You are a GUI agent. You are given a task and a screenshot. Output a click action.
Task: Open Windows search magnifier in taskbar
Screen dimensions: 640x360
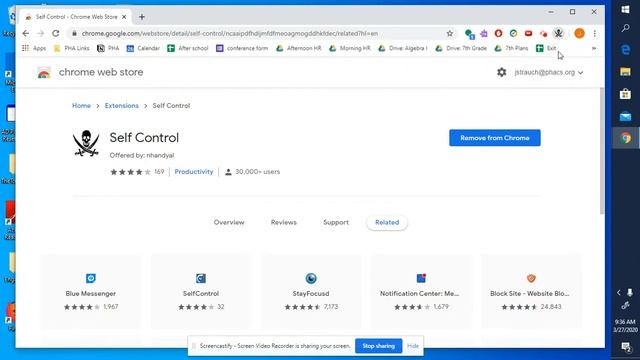pos(625,28)
